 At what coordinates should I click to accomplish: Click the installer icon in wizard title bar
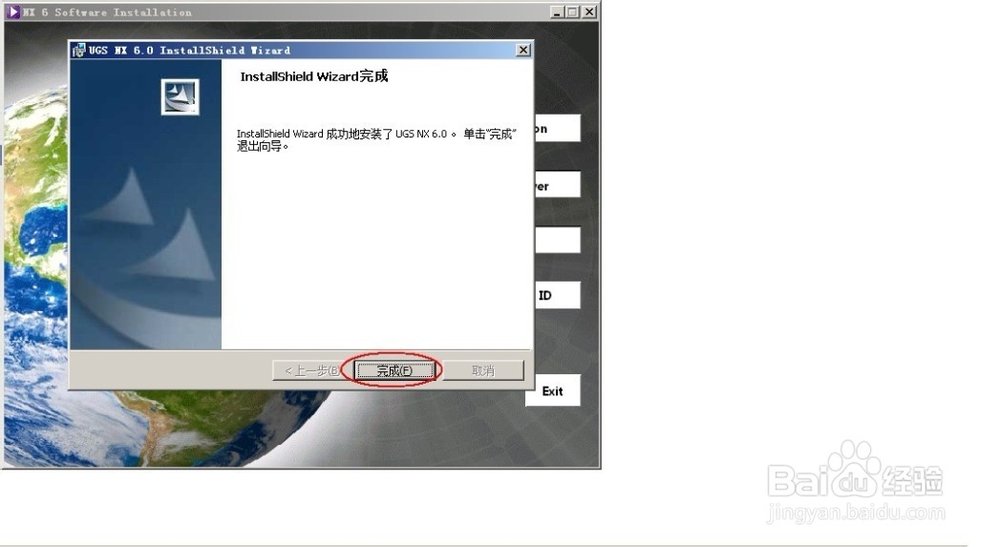(79, 50)
